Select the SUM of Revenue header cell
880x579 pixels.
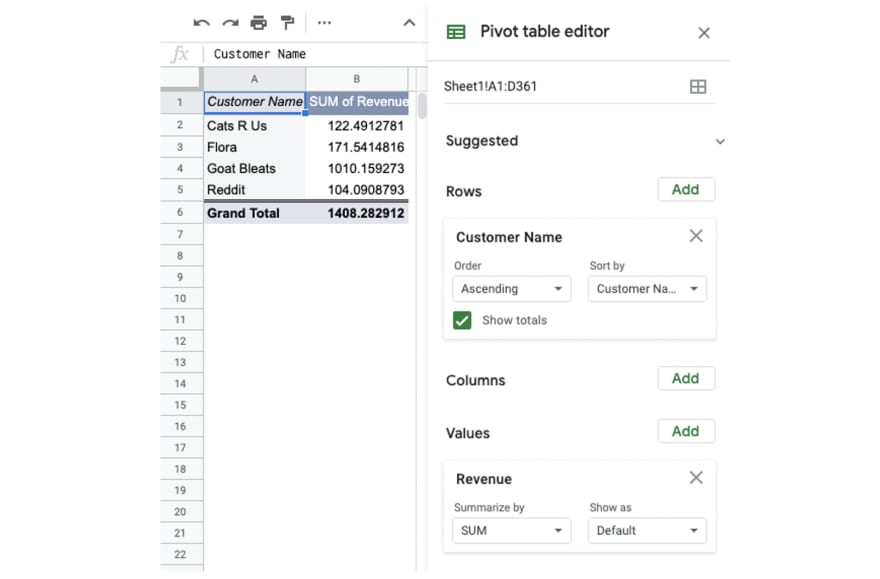click(357, 102)
